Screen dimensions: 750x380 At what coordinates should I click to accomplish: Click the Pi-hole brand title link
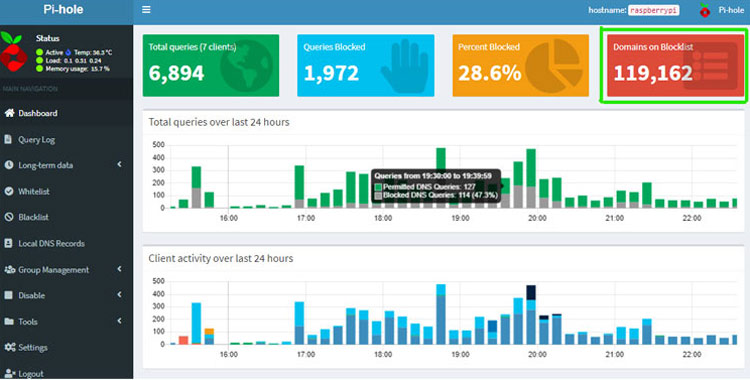[63, 10]
